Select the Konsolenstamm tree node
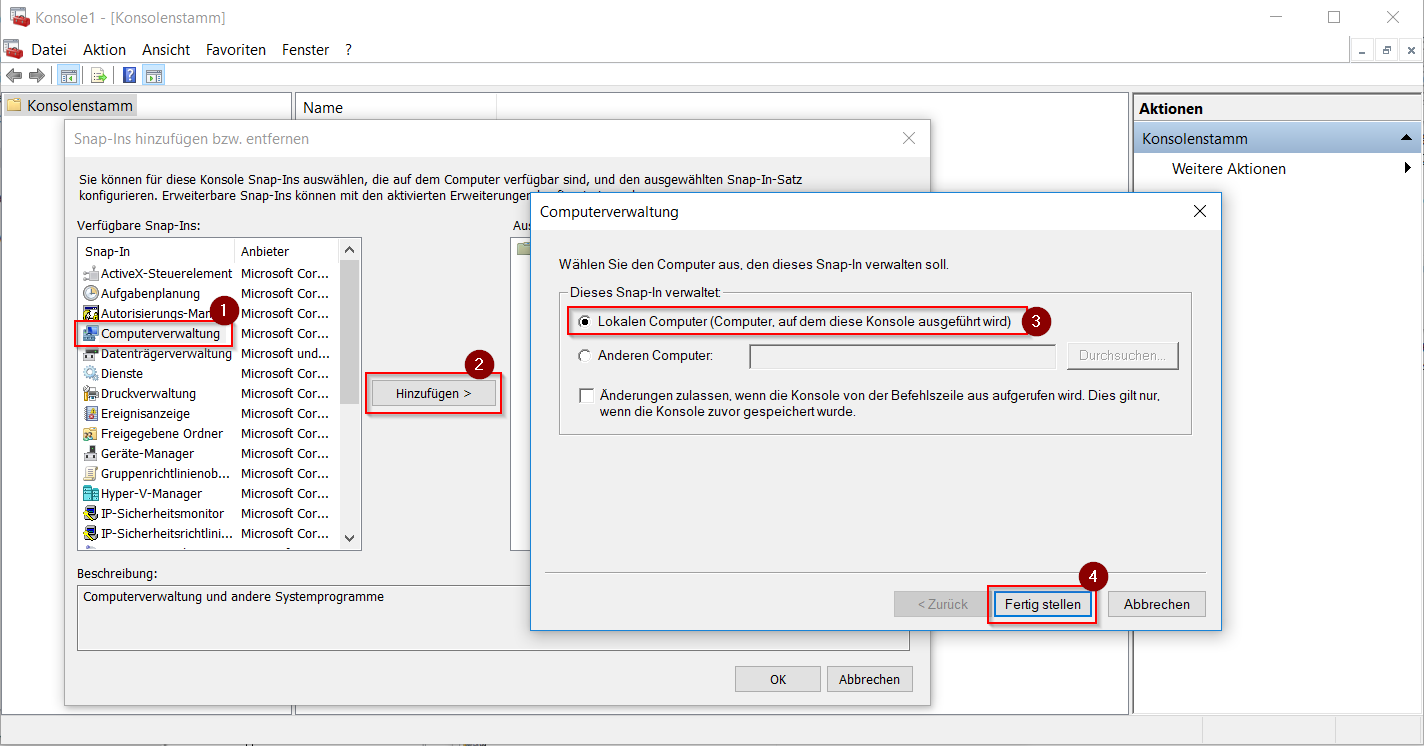1424x746 pixels. (x=79, y=105)
